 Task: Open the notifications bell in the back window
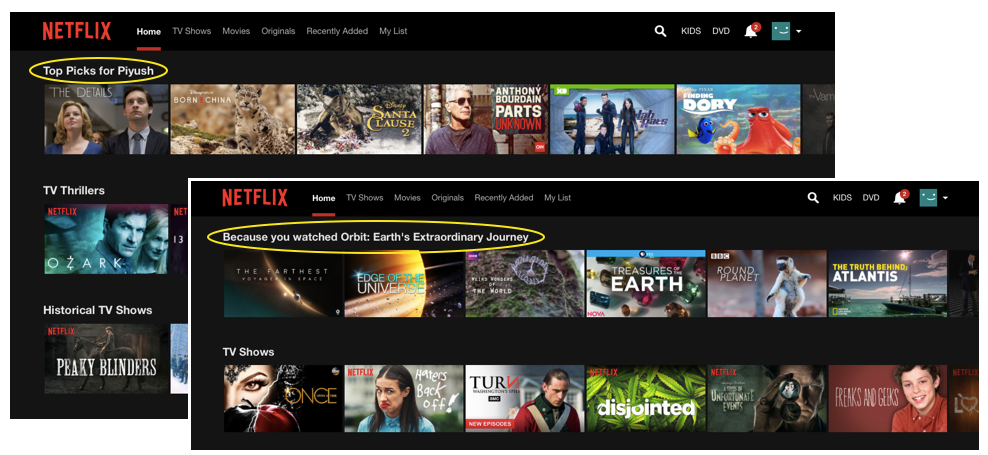750,31
